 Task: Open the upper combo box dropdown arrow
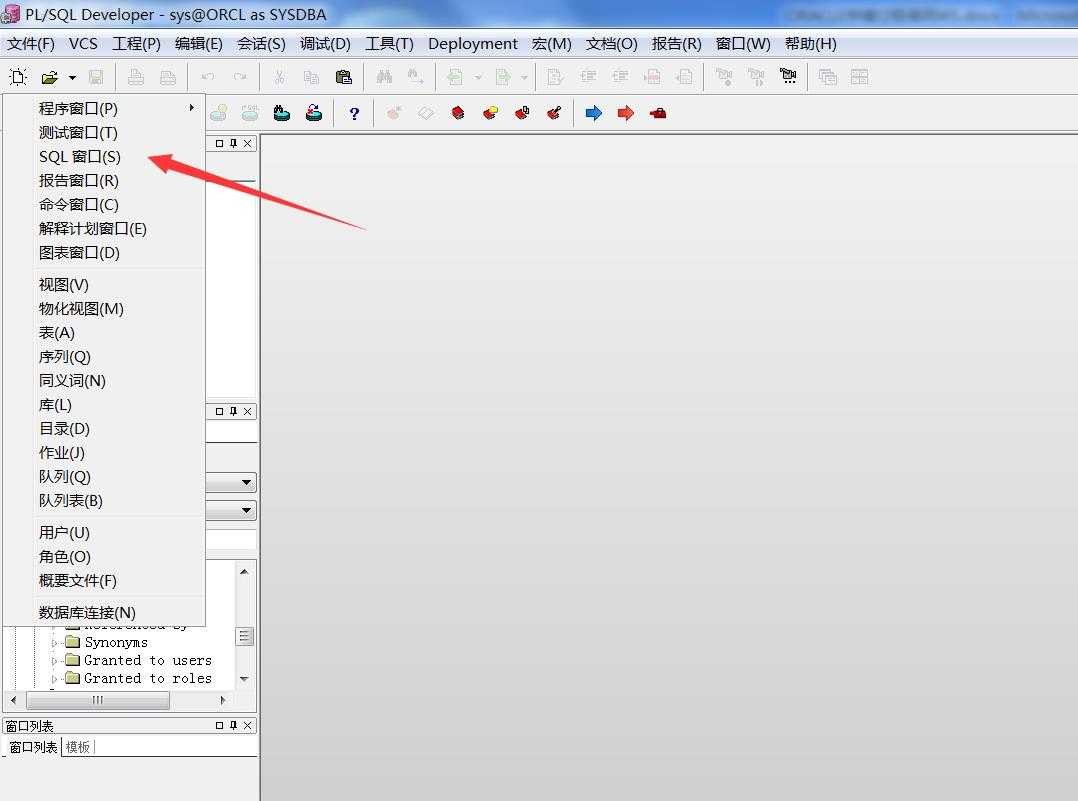click(246, 483)
